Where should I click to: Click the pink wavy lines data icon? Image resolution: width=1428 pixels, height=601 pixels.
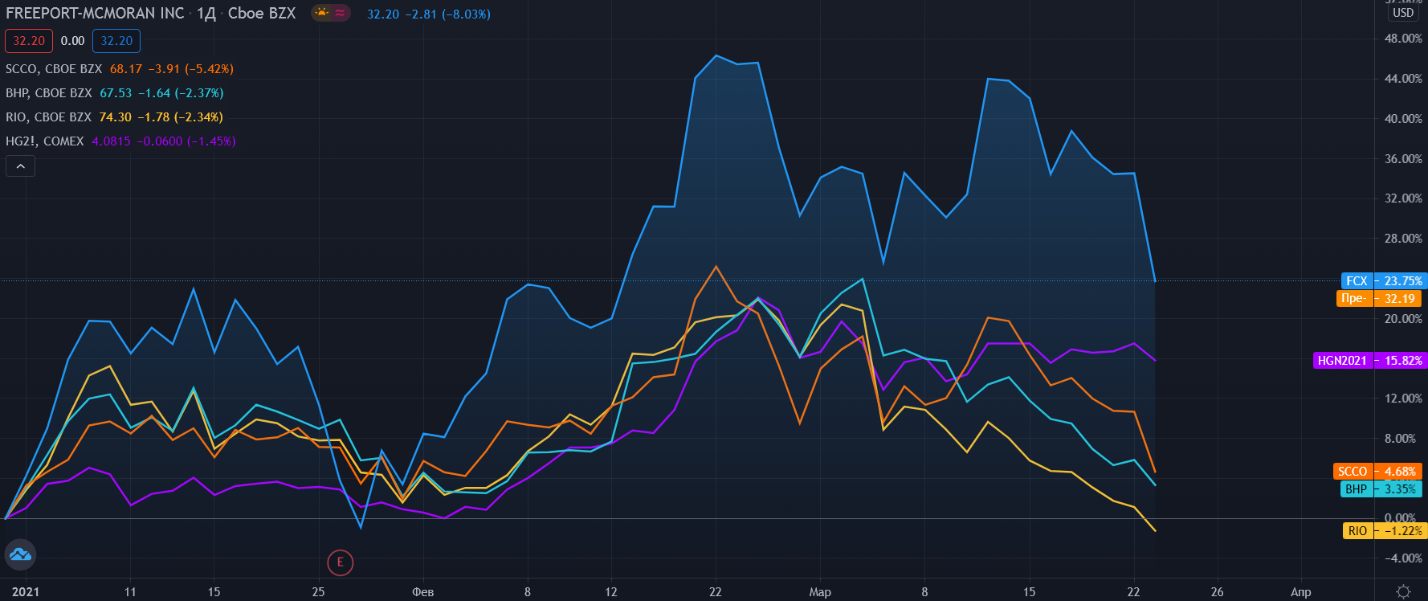[341, 14]
